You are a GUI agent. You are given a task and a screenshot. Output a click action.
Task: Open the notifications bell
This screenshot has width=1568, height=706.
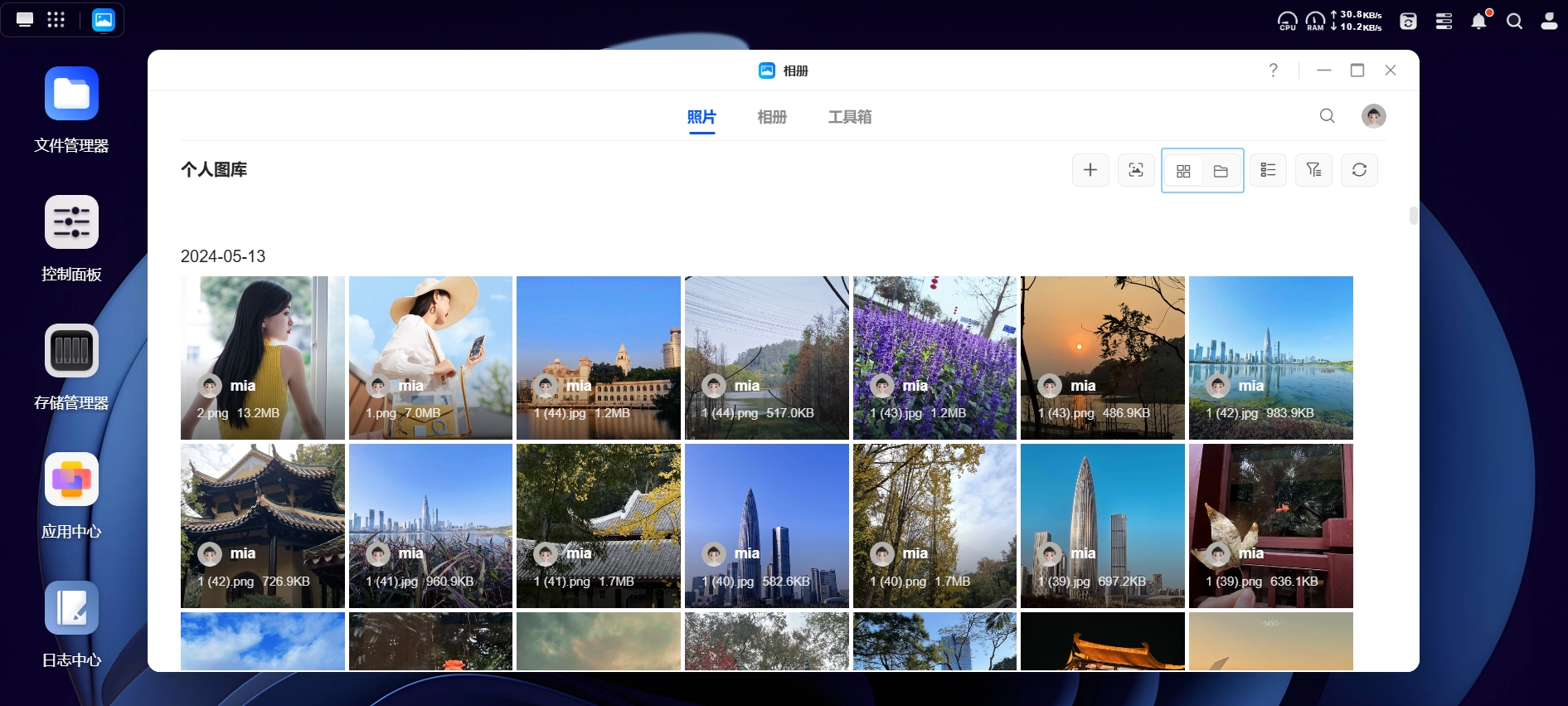(1480, 21)
